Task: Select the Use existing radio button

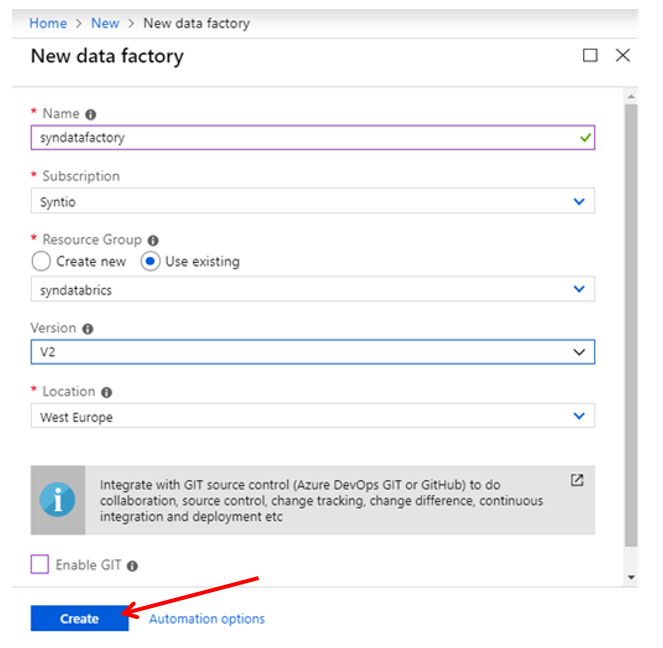Action: point(150,261)
